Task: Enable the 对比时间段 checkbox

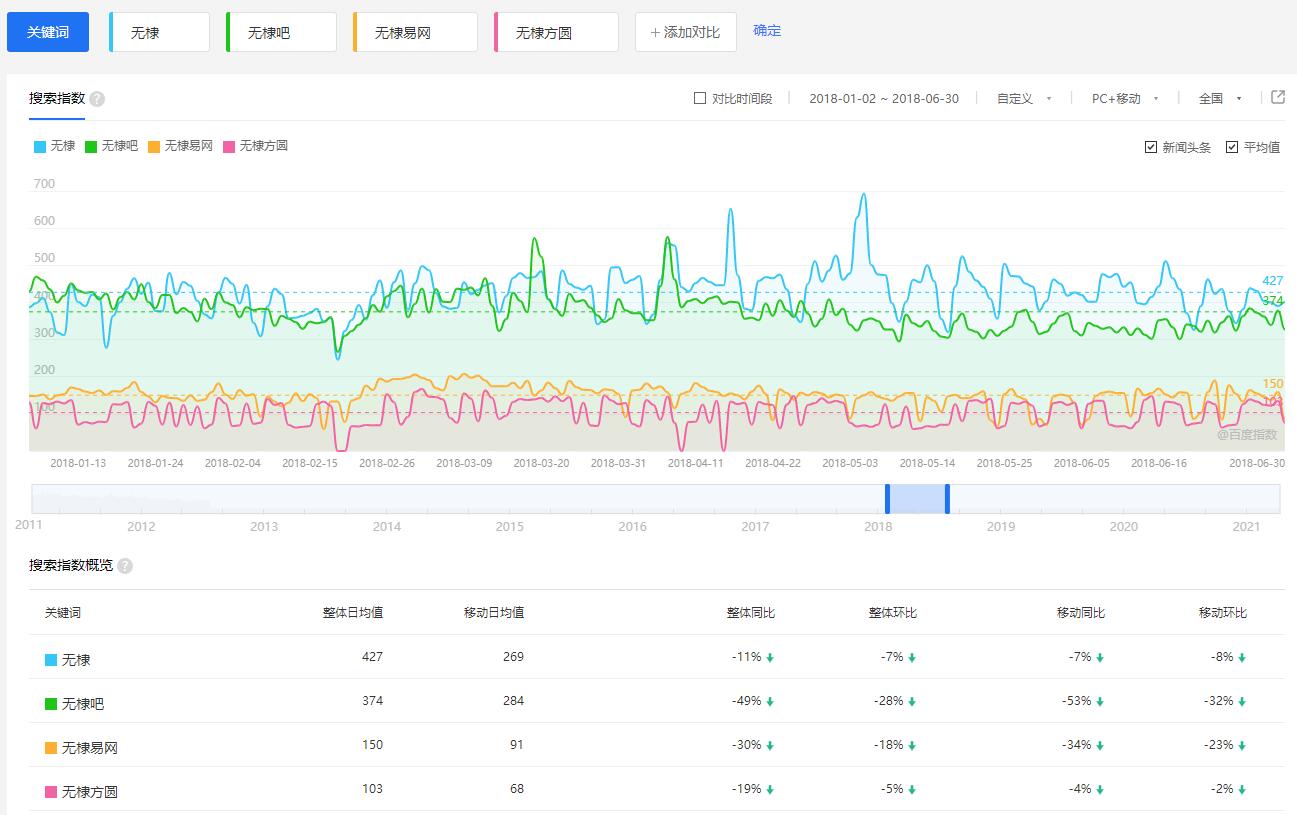Action: coord(700,98)
